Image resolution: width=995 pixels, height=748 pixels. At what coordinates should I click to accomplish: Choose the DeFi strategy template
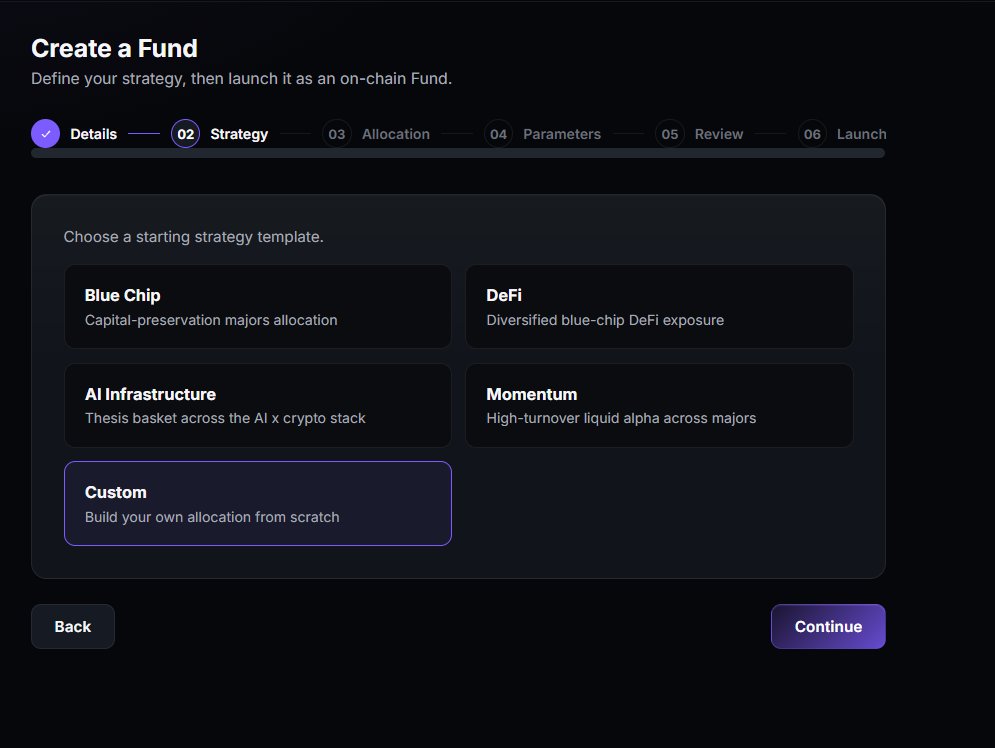tap(659, 306)
